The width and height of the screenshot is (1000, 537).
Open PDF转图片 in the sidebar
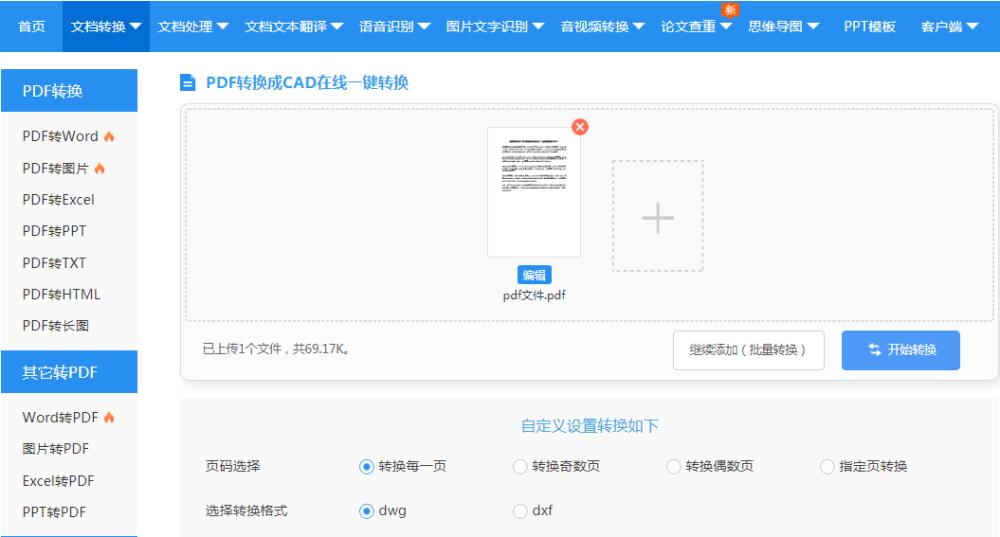pos(55,168)
